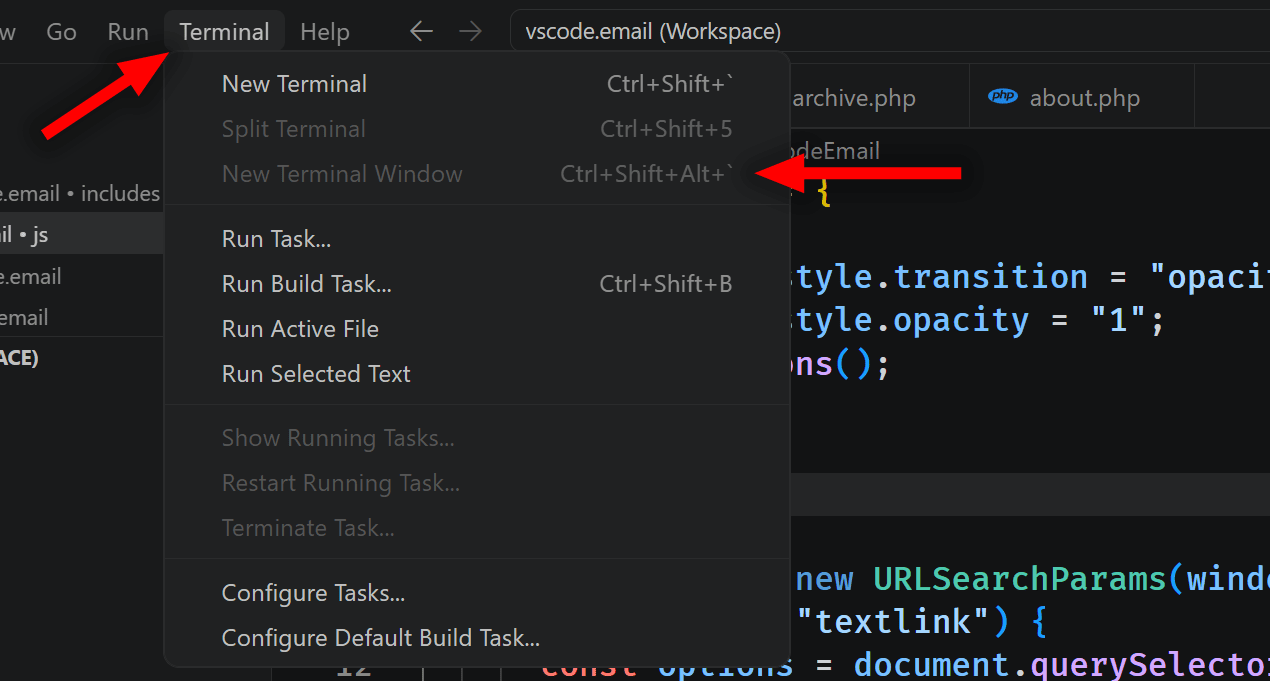Open the Help menu

tap(324, 31)
